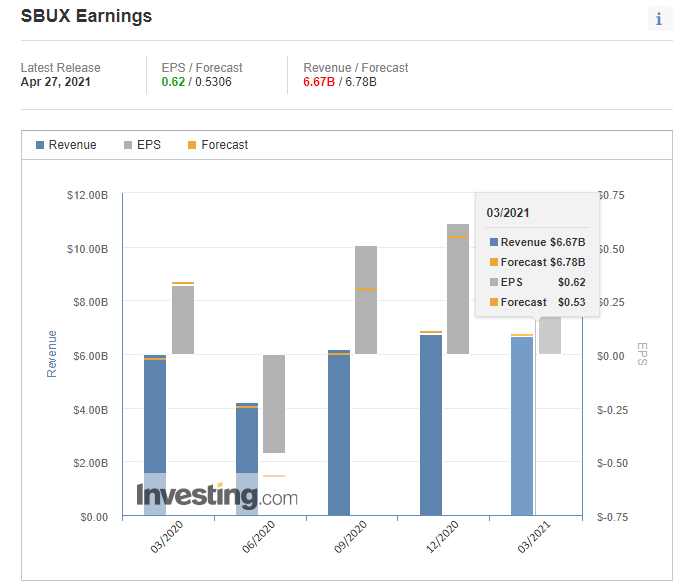The height and width of the screenshot is (588, 684).
Task: Open the info icon beside SBUX Earnings
Action: [x=659, y=19]
